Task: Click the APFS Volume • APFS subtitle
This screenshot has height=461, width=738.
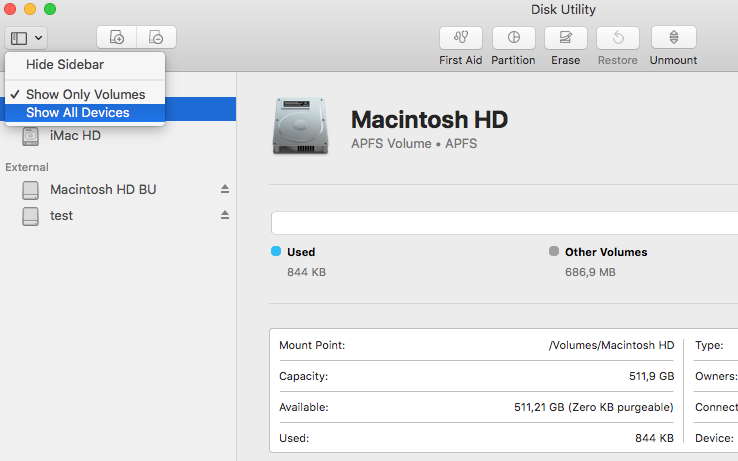Action: click(414, 144)
